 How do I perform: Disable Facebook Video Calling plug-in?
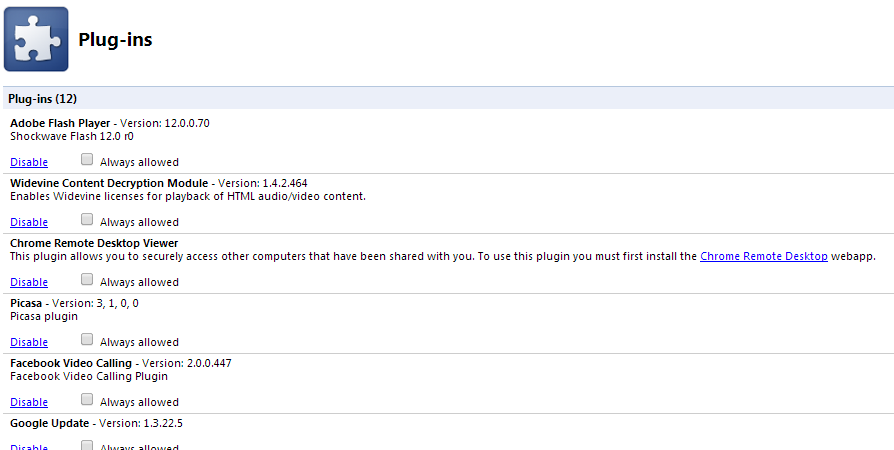[29, 402]
